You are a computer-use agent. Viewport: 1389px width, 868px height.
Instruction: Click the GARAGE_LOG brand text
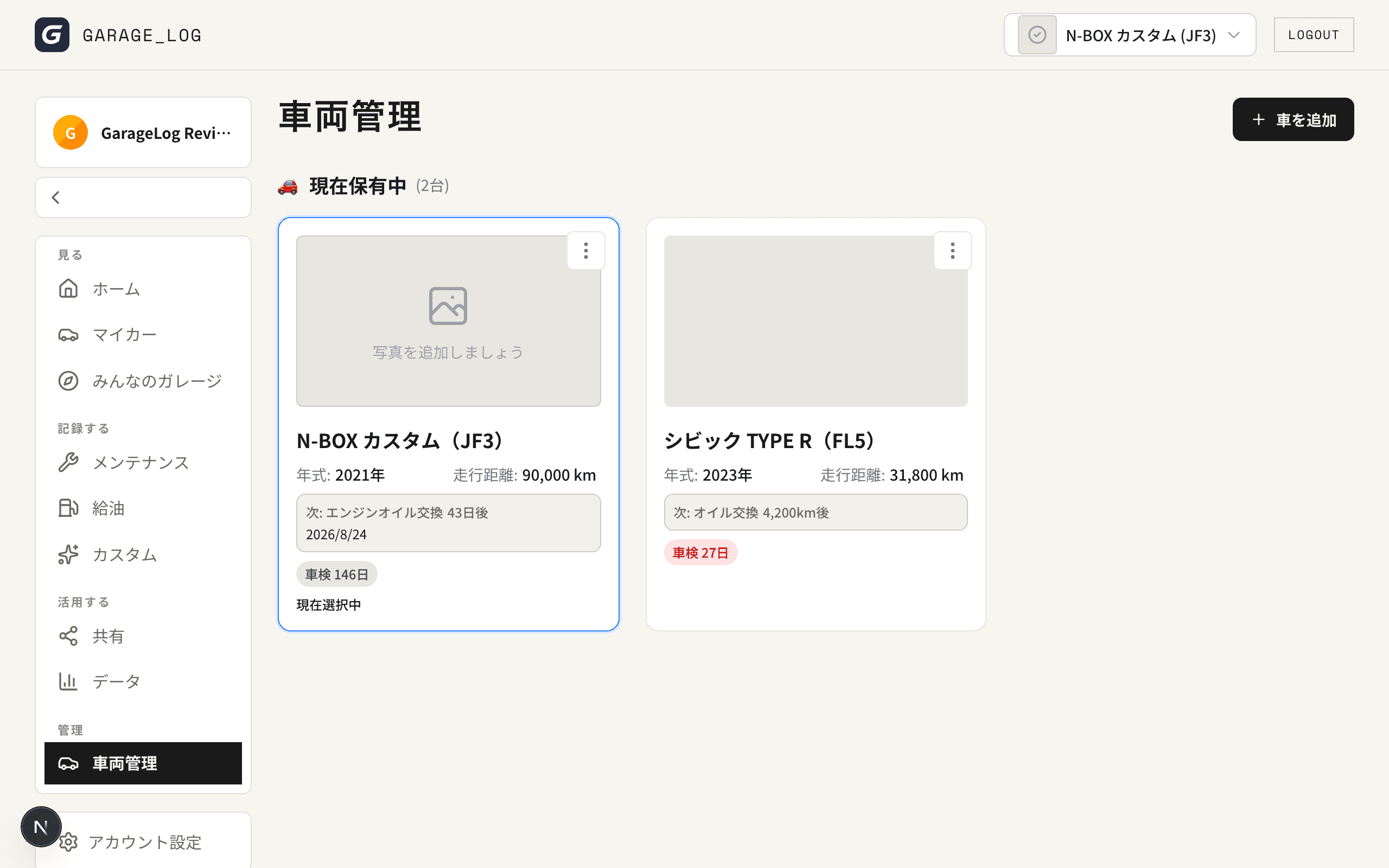tap(142, 36)
